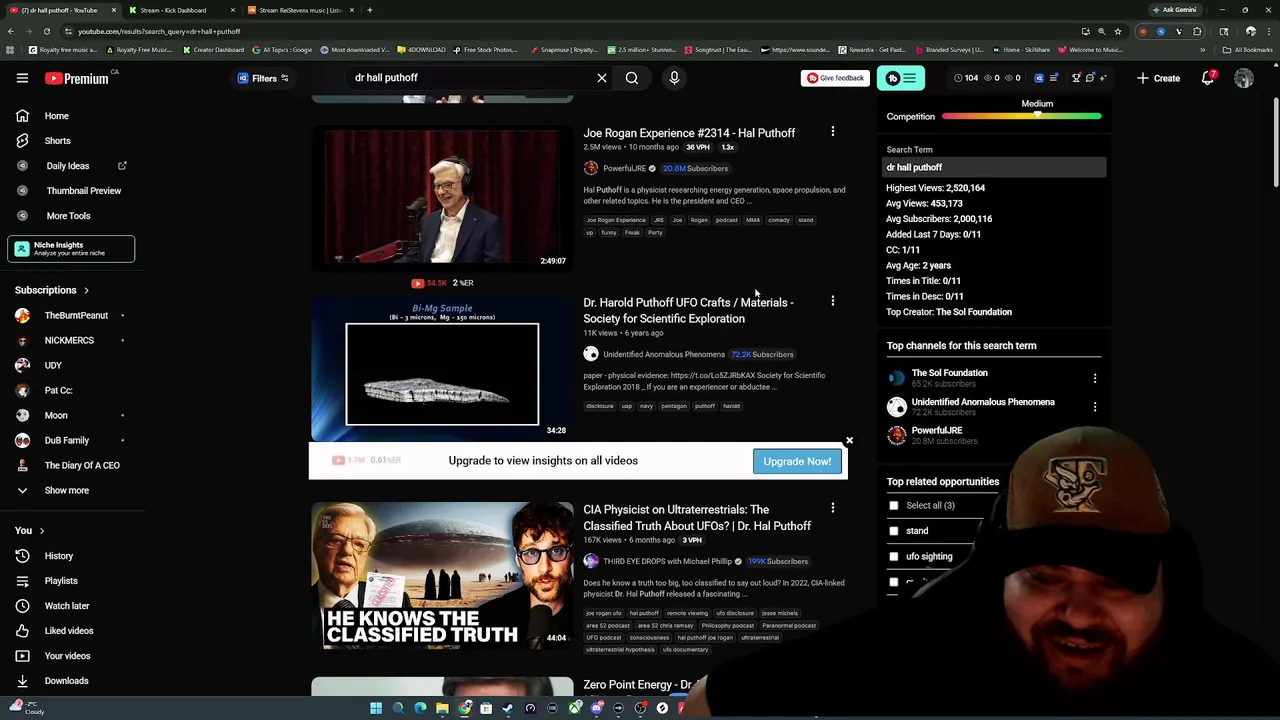Click the Create button

click(x=1158, y=78)
